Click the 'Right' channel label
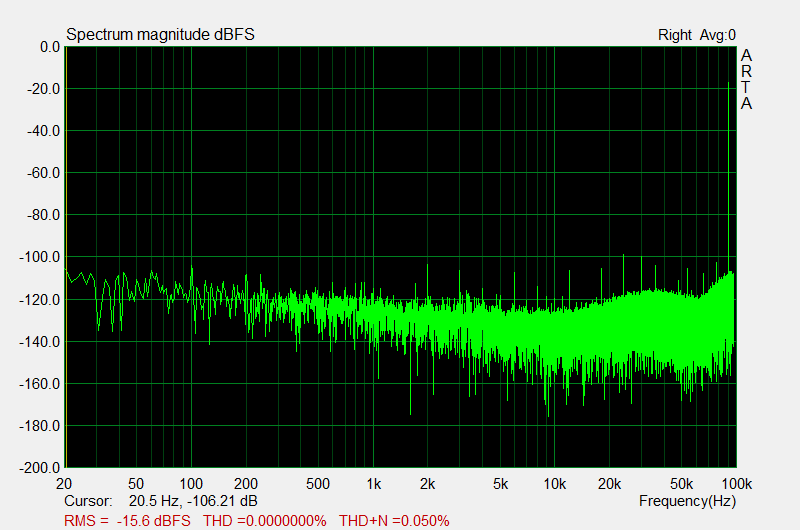This screenshot has width=800, height=530. [x=674, y=35]
